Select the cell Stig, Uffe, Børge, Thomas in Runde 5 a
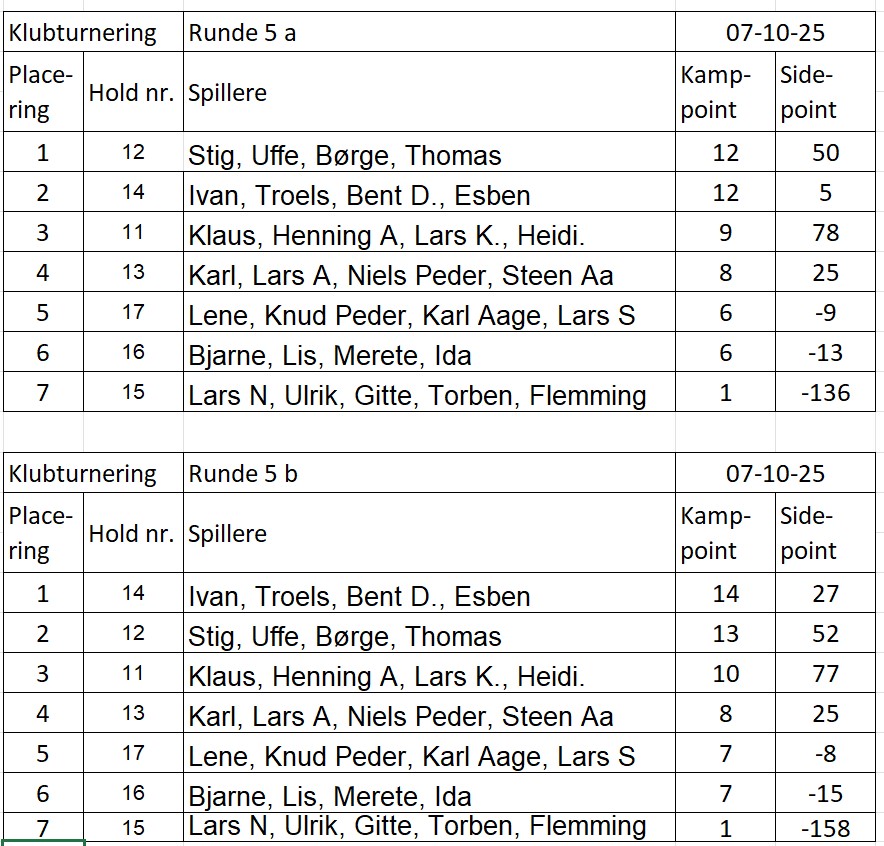Screen dimensions: 884x846 coord(429,152)
